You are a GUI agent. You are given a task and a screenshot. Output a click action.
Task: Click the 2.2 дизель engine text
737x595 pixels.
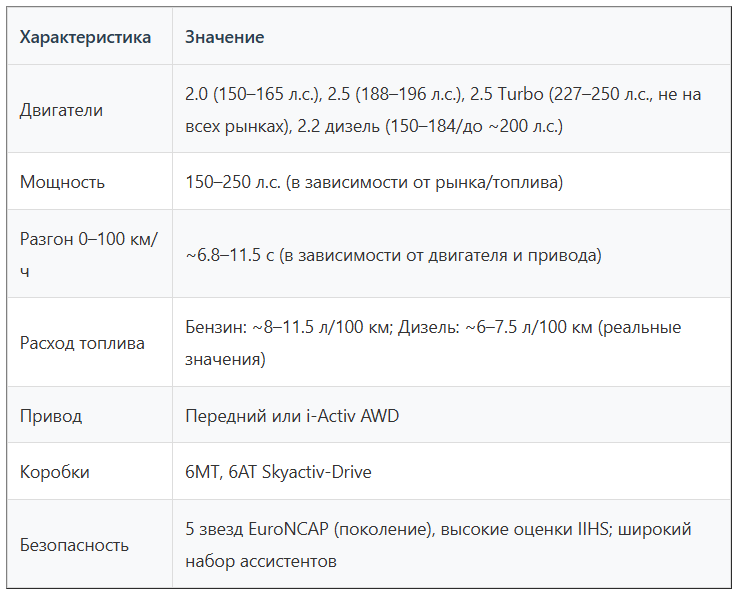[x=338, y=126]
